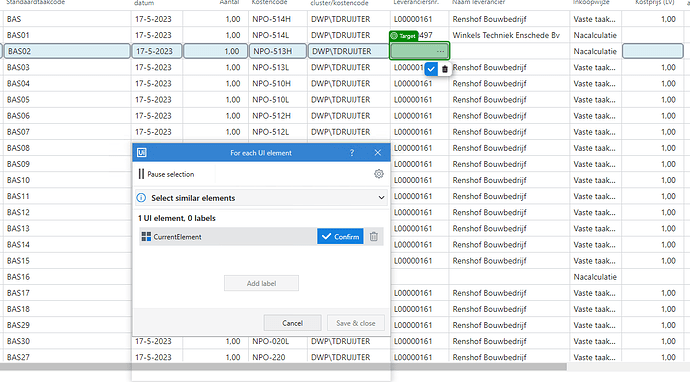This screenshot has height=382, width=690.
Task: Click info icon beside Select similar elements
Action: pos(141,198)
